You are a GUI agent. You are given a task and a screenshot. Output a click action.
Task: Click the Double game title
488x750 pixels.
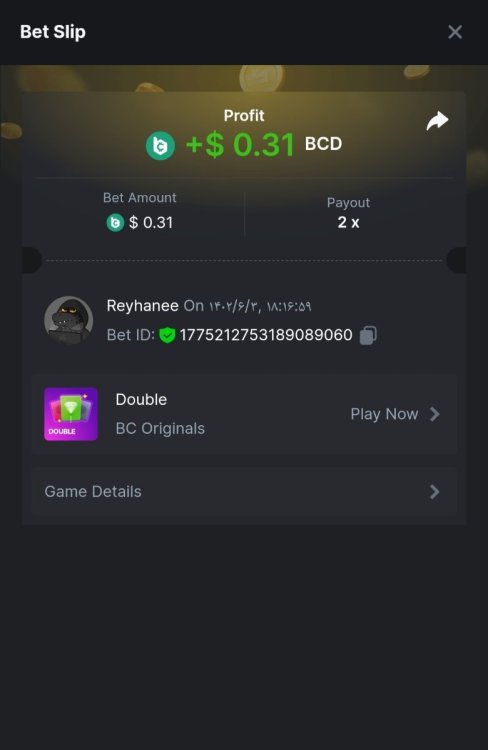coord(141,399)
